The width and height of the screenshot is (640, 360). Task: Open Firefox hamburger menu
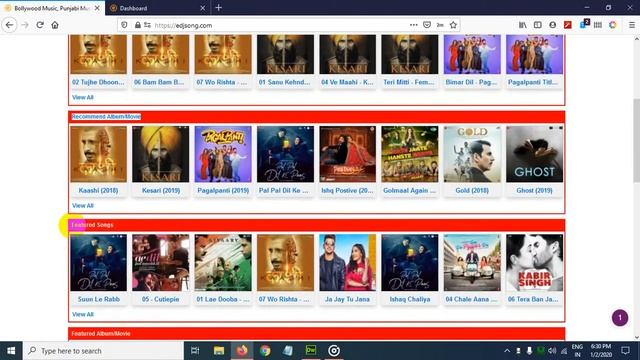[631, 25]
